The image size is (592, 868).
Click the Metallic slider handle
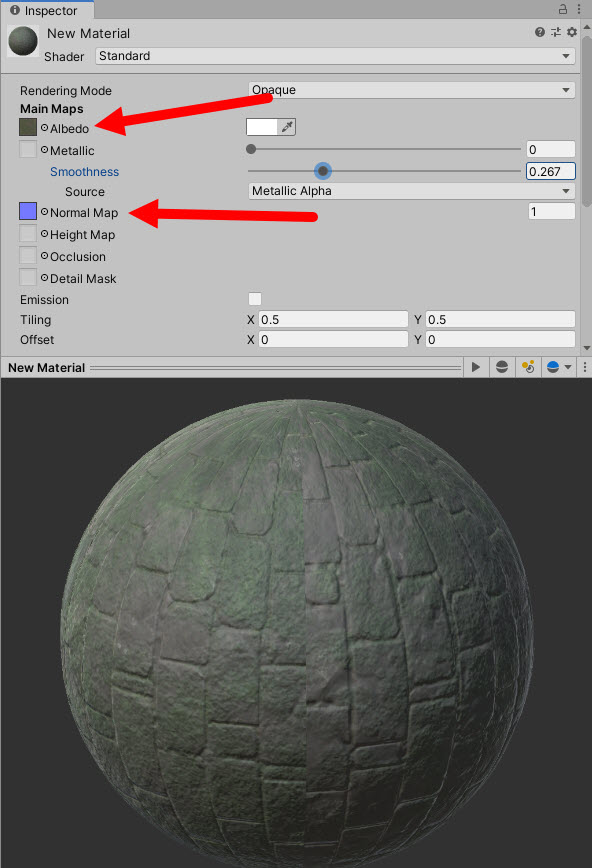point(251,149)
